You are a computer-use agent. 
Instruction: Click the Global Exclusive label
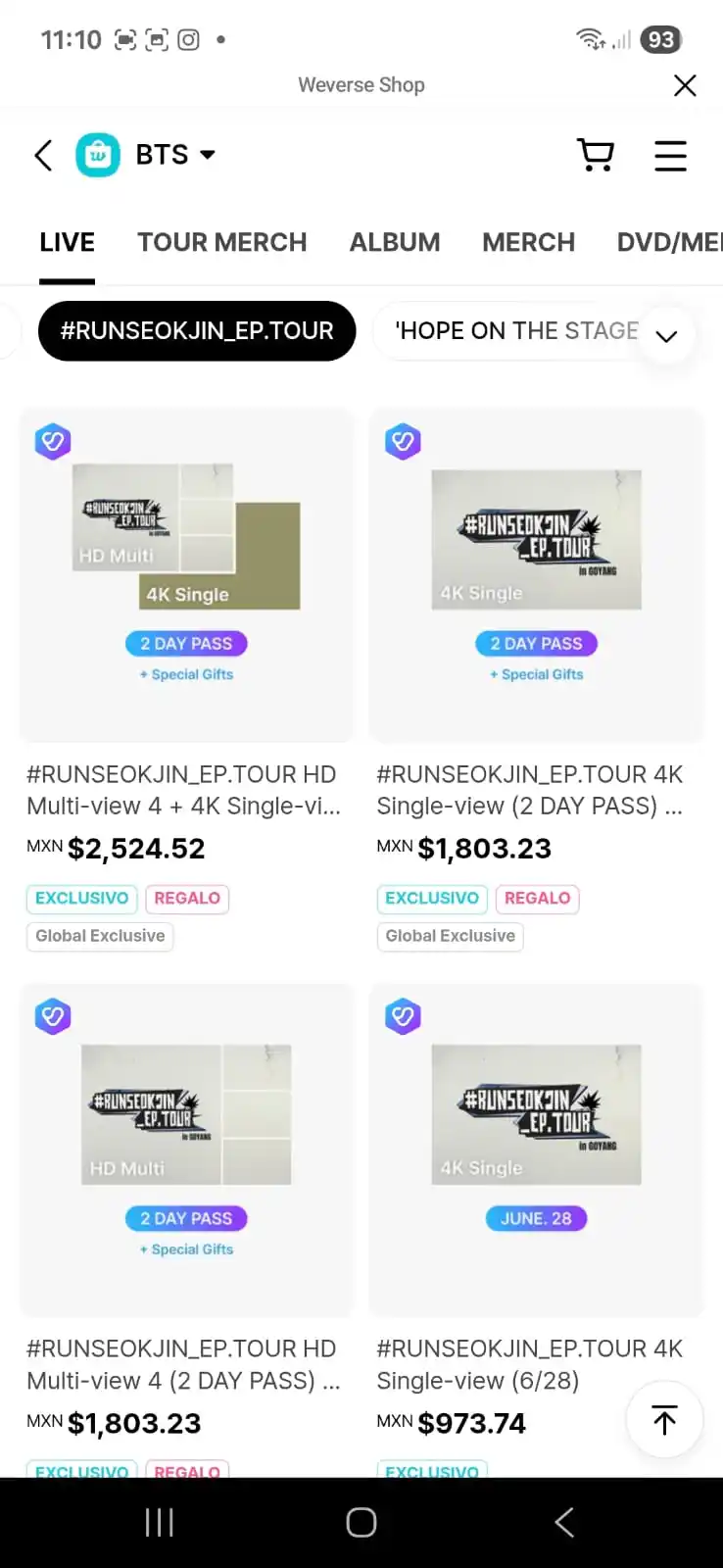99,936
